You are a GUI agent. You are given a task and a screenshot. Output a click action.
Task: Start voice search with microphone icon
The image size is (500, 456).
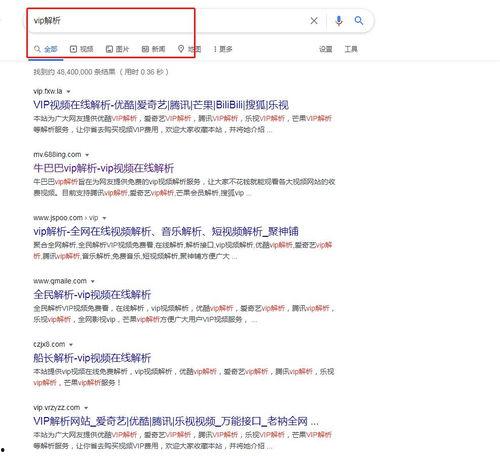339,21
